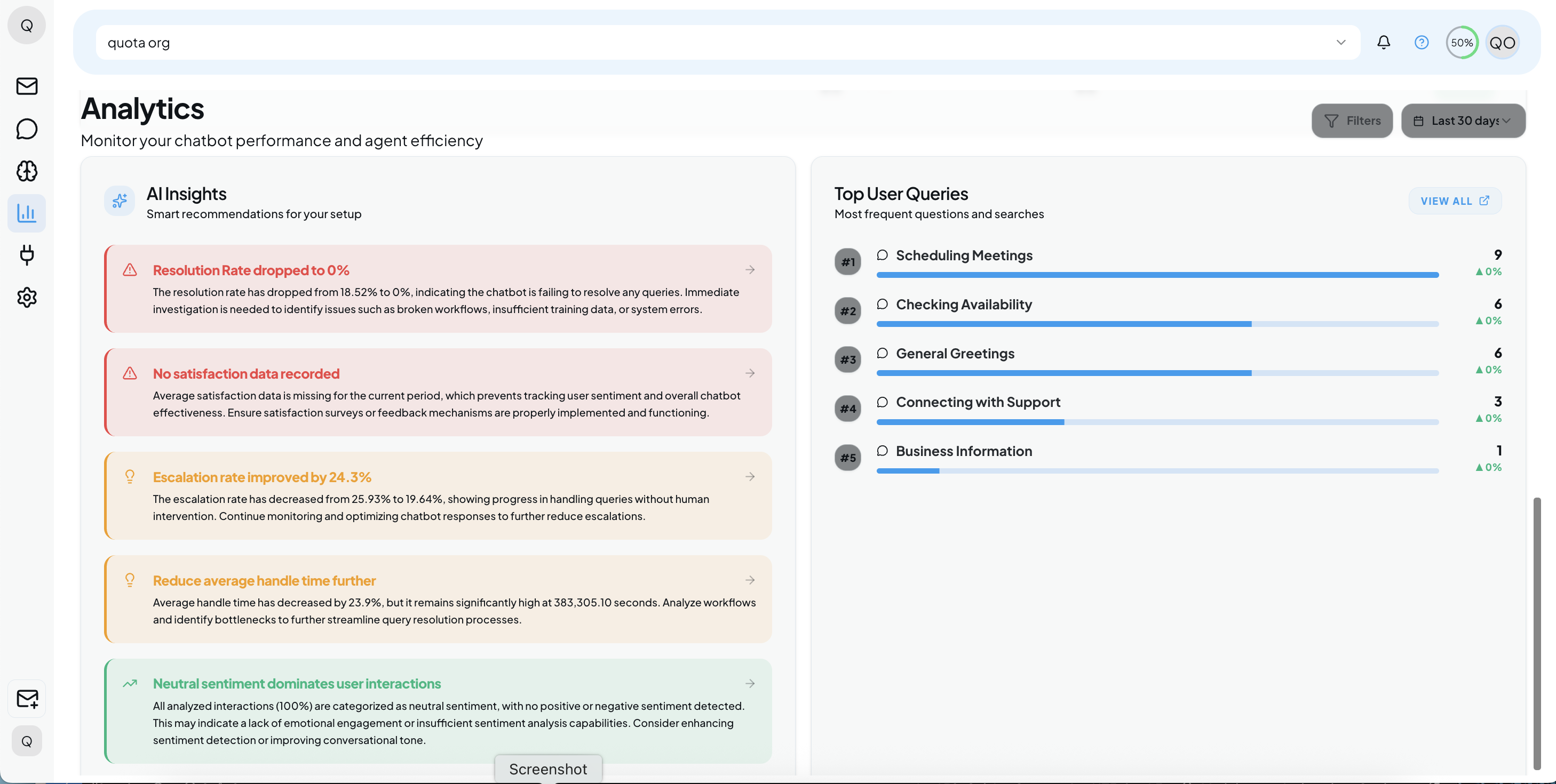Open the inbox mail icon in sidebar
The image size is (1556, 784).
pos(27,86)
